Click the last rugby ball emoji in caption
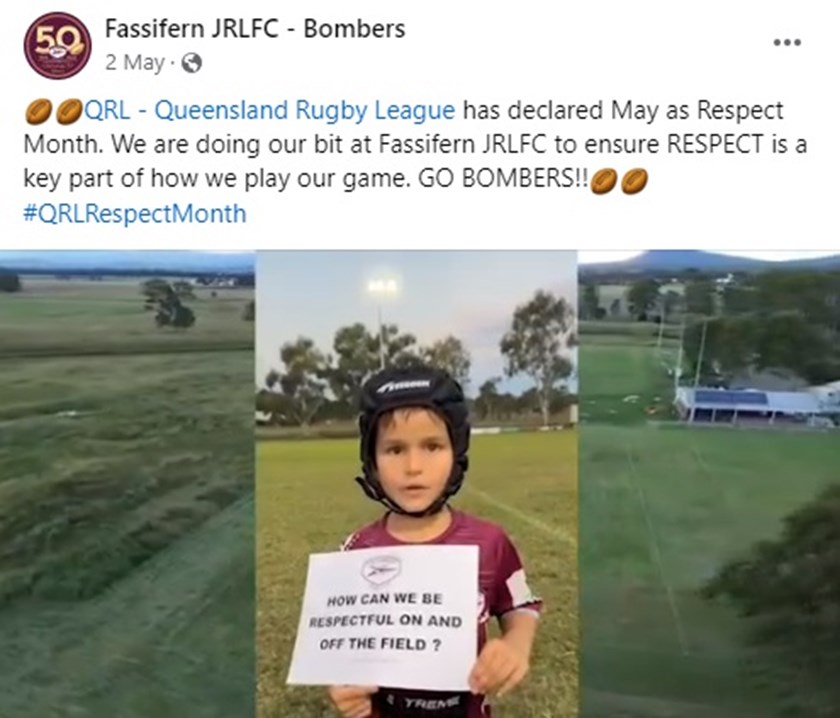The image size is (840, 718). (634, 181)
